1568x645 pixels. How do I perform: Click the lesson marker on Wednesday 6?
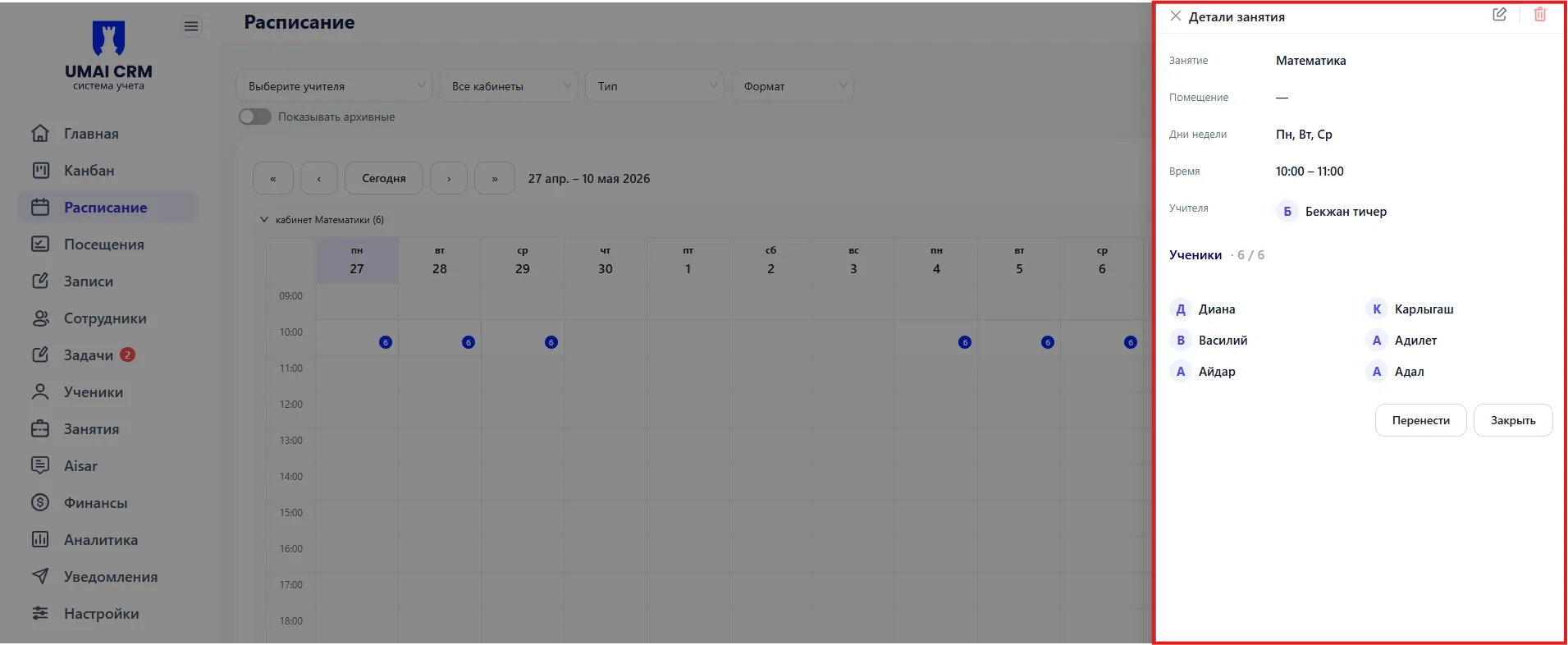(x=1131, y=342)
